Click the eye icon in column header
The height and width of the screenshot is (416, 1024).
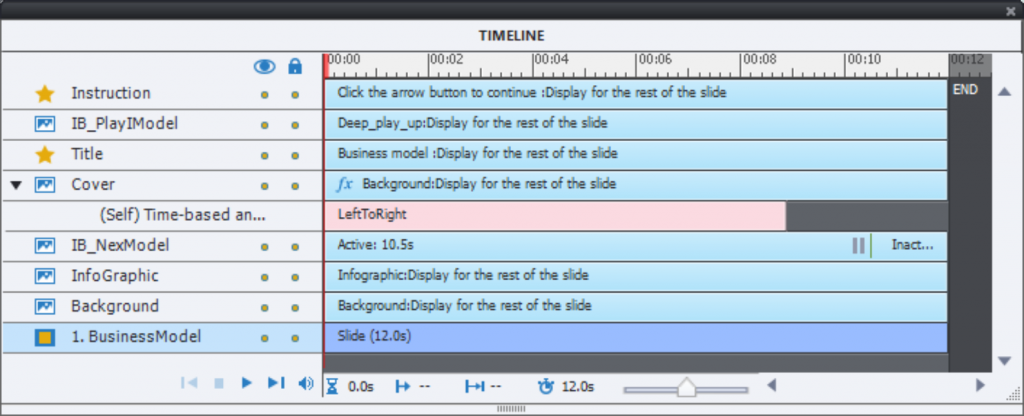point(264,67)
